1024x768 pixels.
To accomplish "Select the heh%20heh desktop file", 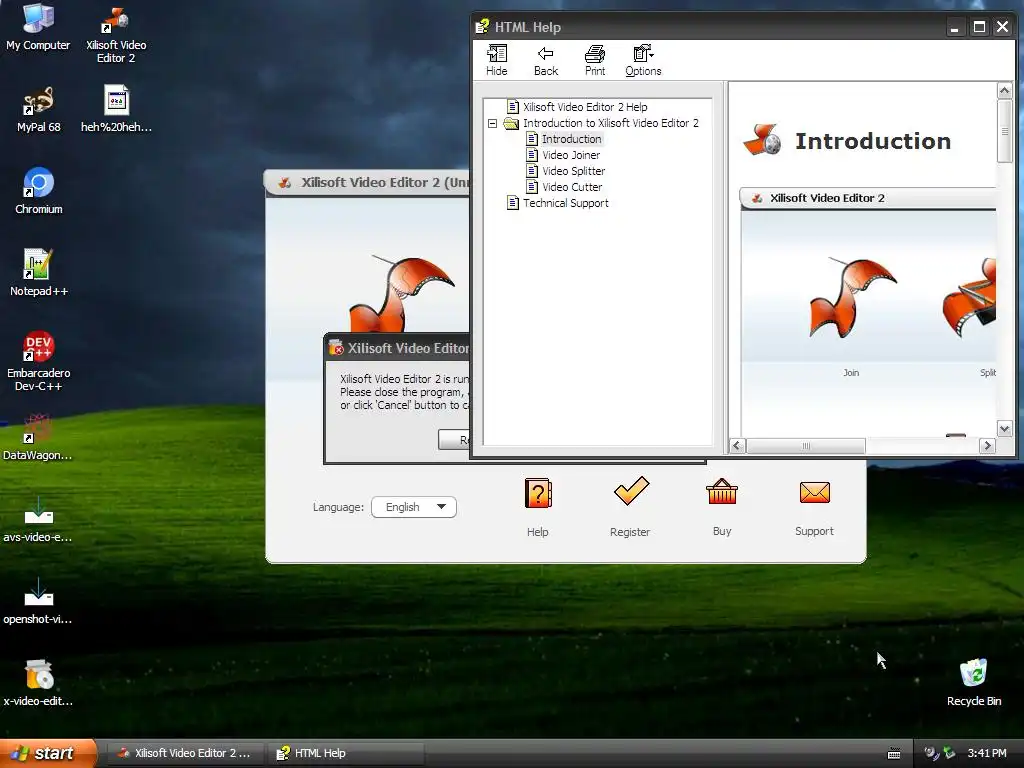I will 116,109.
